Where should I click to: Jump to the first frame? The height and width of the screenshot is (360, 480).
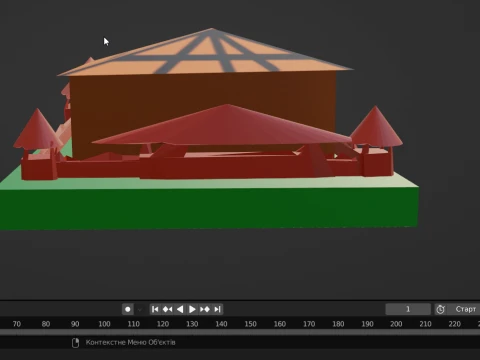pyautogui.click(x=155, y=309)
